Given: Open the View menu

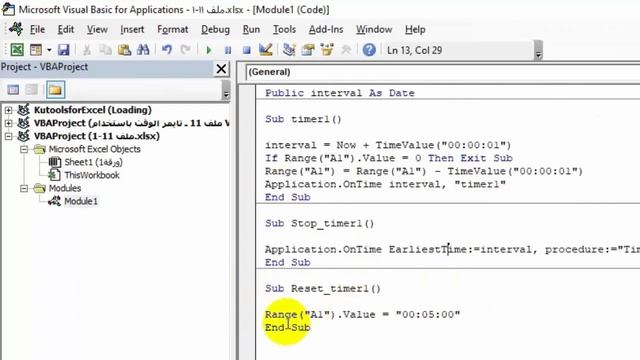Looking at the screenshot, I should 97,29.
